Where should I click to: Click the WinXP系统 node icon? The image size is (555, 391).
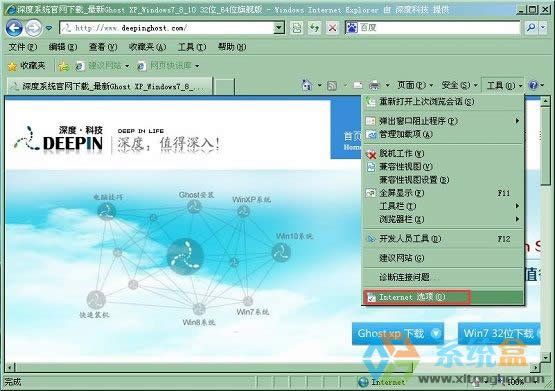pos(243,212)
